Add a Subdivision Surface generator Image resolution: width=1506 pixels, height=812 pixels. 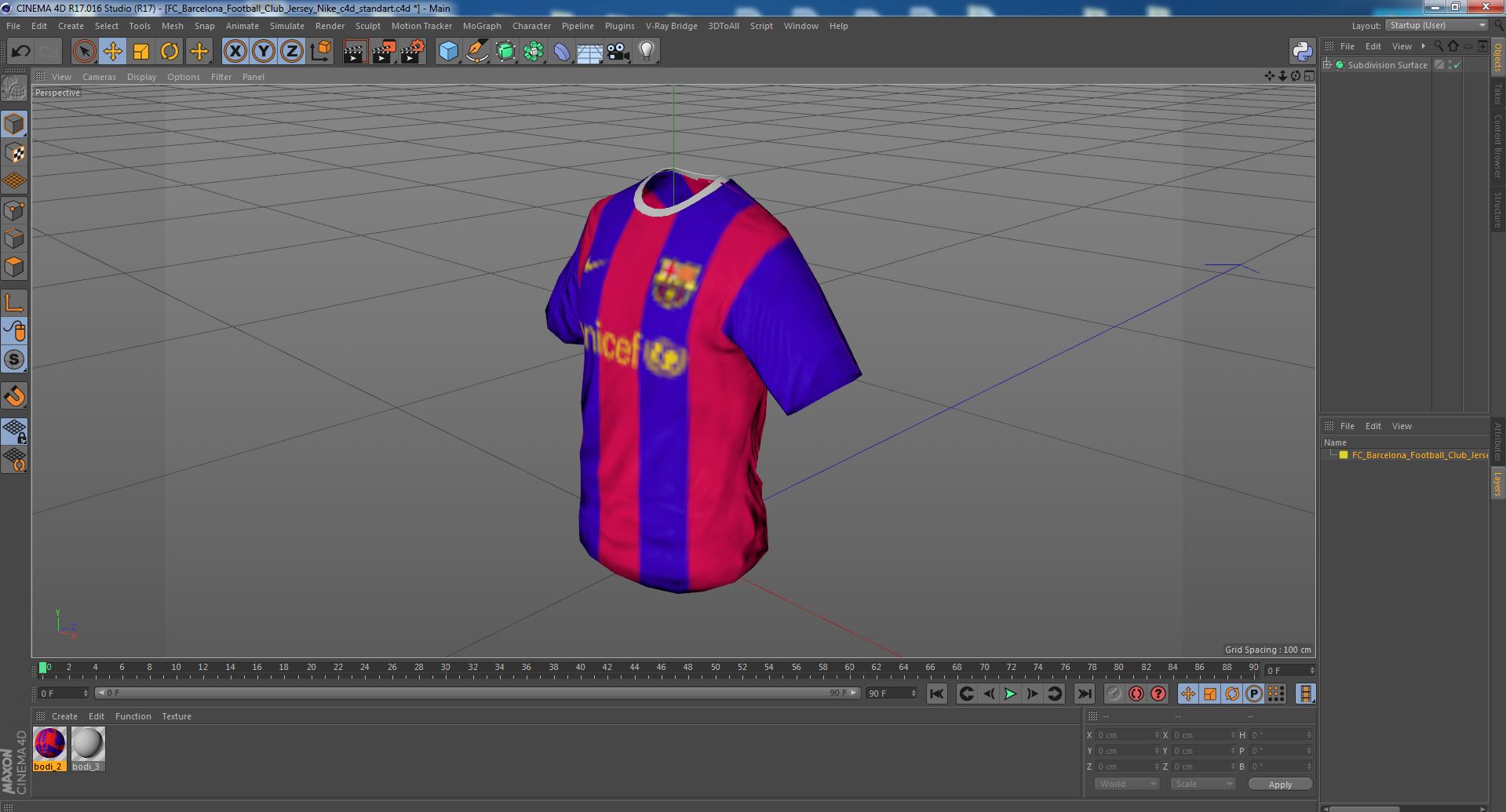[x=505, y=52]
